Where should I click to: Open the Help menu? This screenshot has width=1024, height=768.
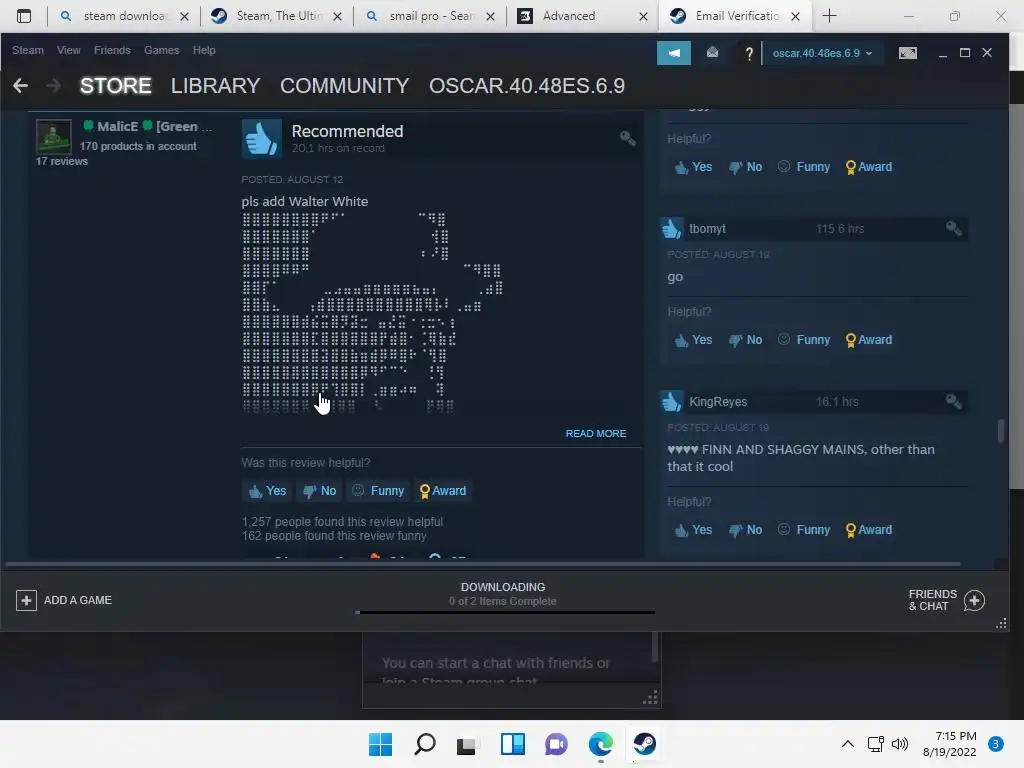(x=204, y=50)
